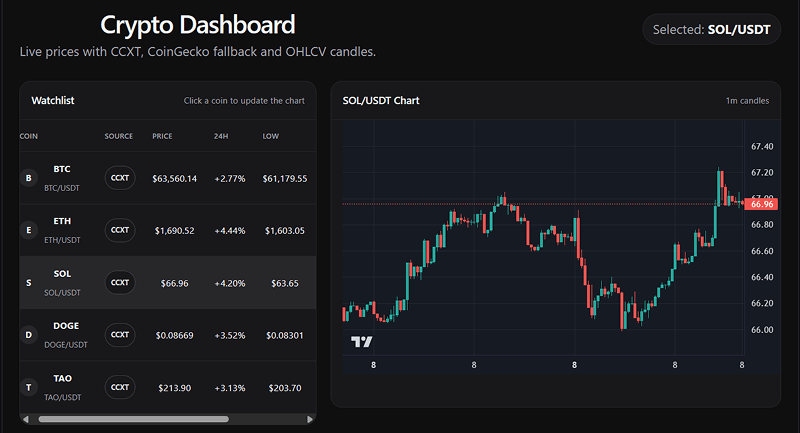Select the DOGE/USDT pair label
This screenshot has width=800, height=433.
point(66,345)
